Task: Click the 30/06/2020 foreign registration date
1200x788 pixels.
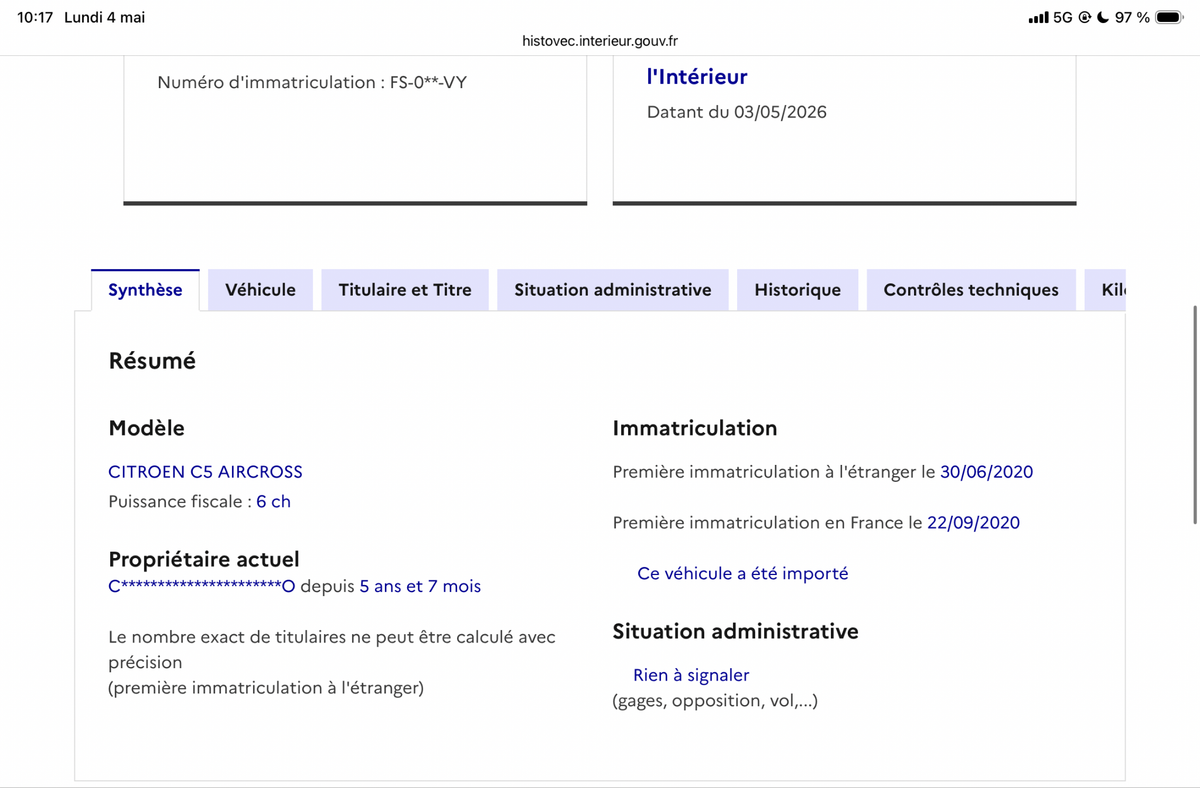Action: point(986,472)
